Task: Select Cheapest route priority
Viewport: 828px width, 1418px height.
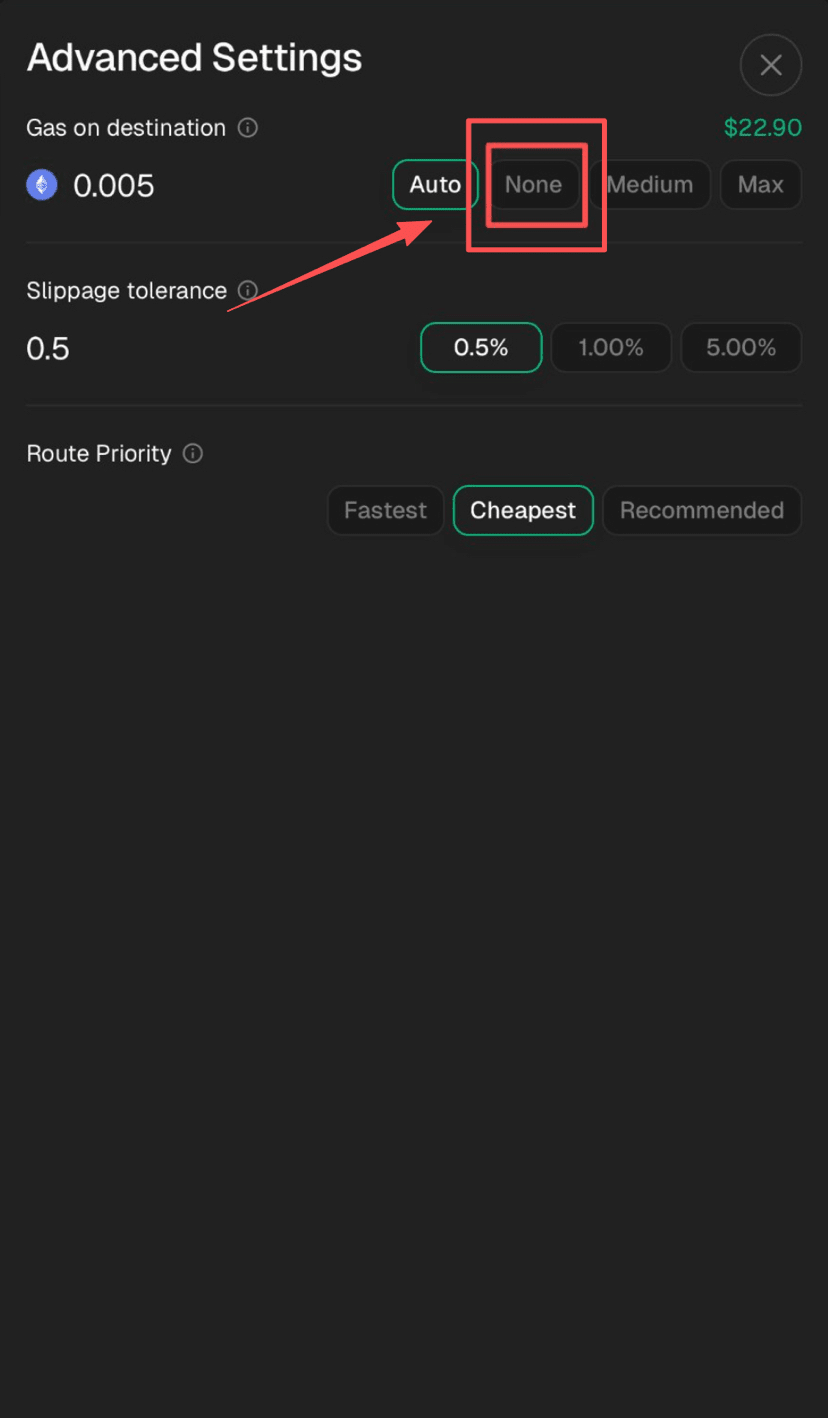Action: click(523, 511)
